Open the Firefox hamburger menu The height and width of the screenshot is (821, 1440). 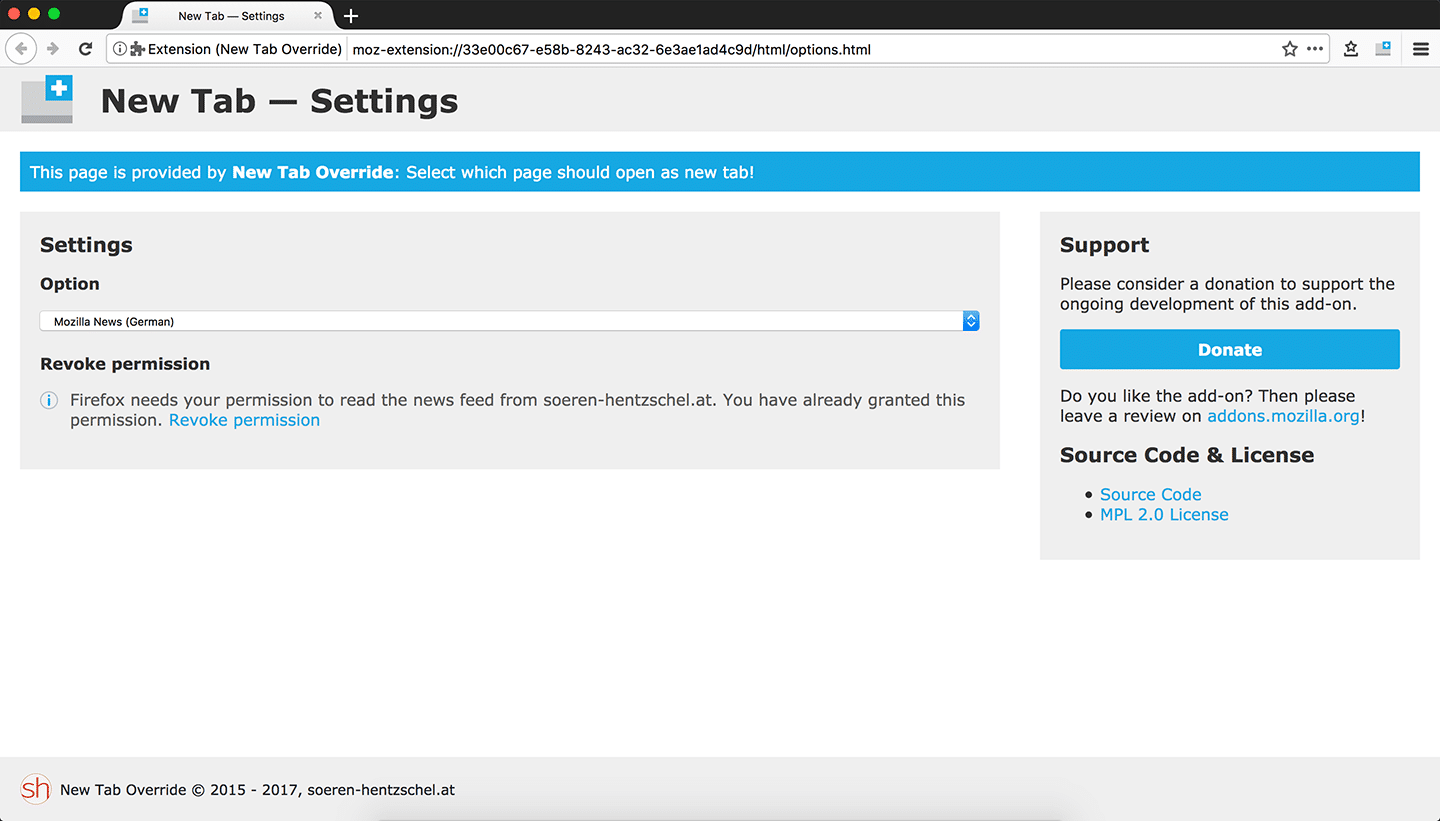point(1420,49)
